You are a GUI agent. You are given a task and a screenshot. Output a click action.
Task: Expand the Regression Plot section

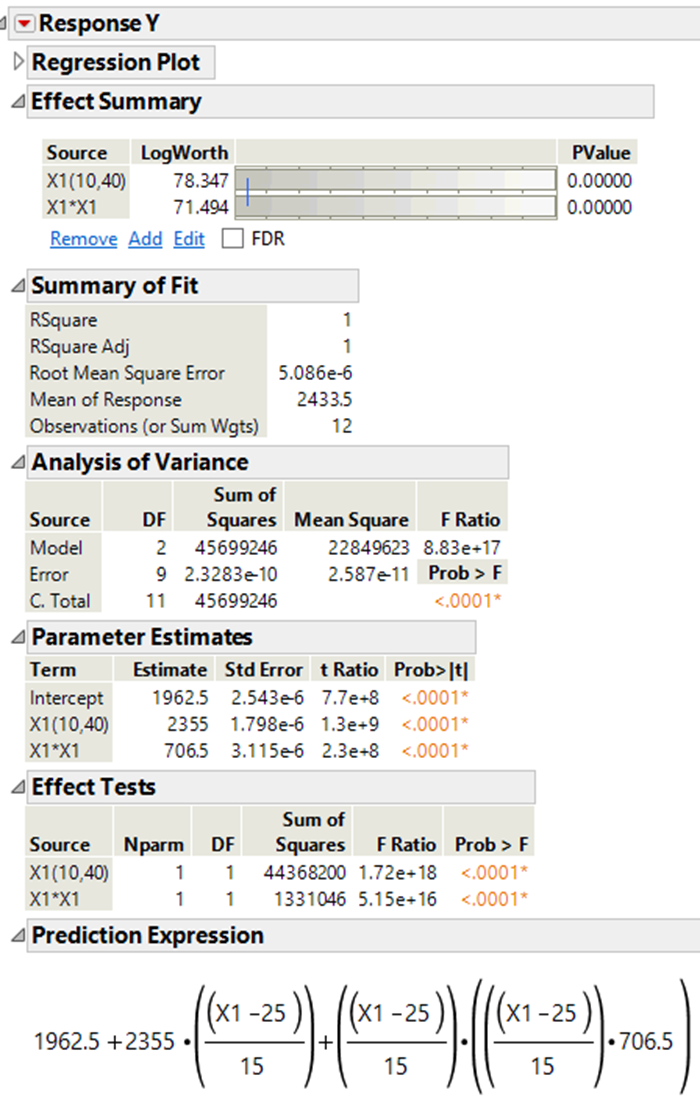click(x=18, y=62)
